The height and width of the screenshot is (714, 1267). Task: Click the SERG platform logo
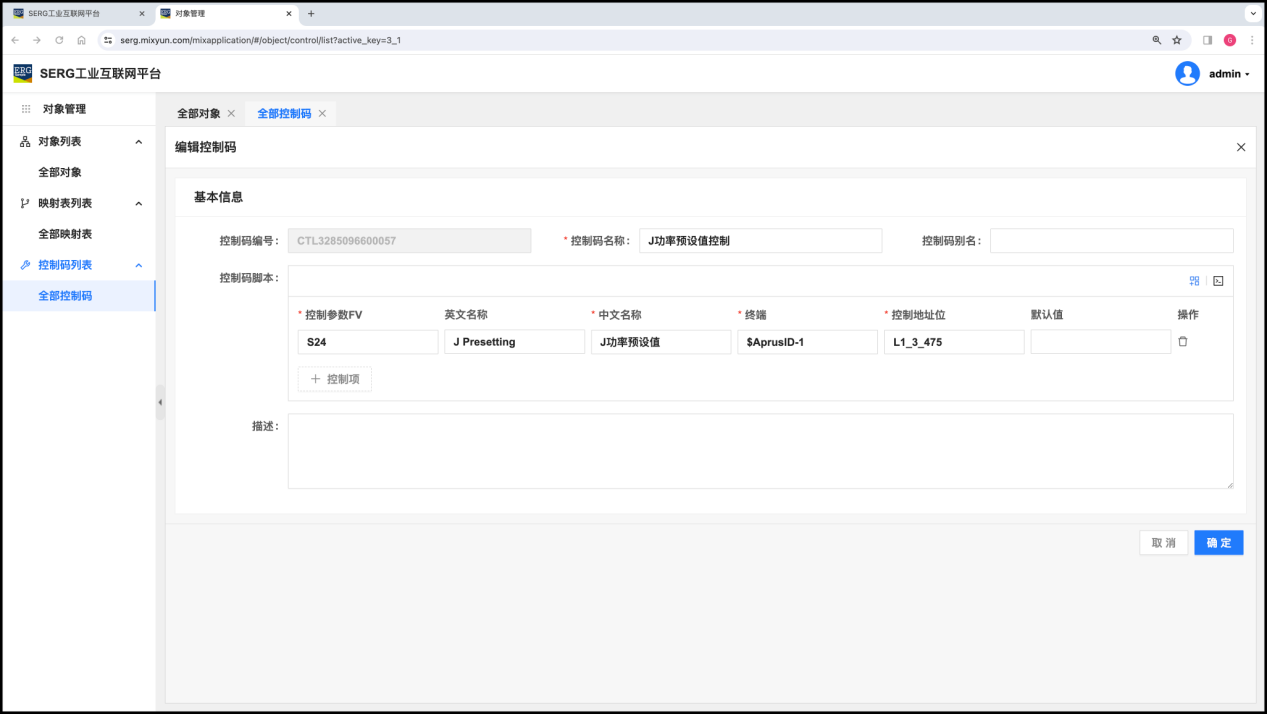coord(23,73)
